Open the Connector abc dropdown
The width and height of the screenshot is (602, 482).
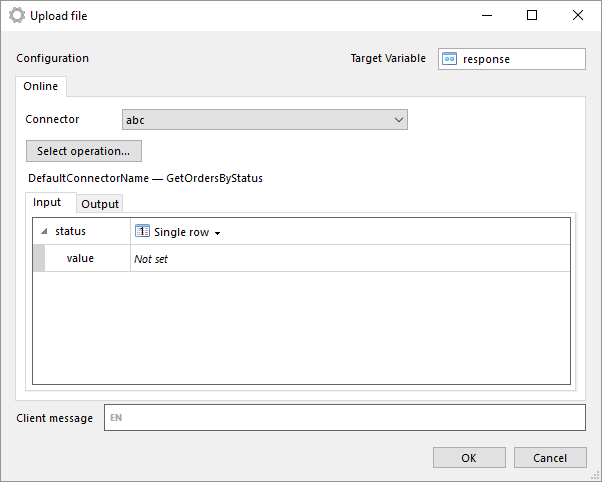(x=265, y=120)
